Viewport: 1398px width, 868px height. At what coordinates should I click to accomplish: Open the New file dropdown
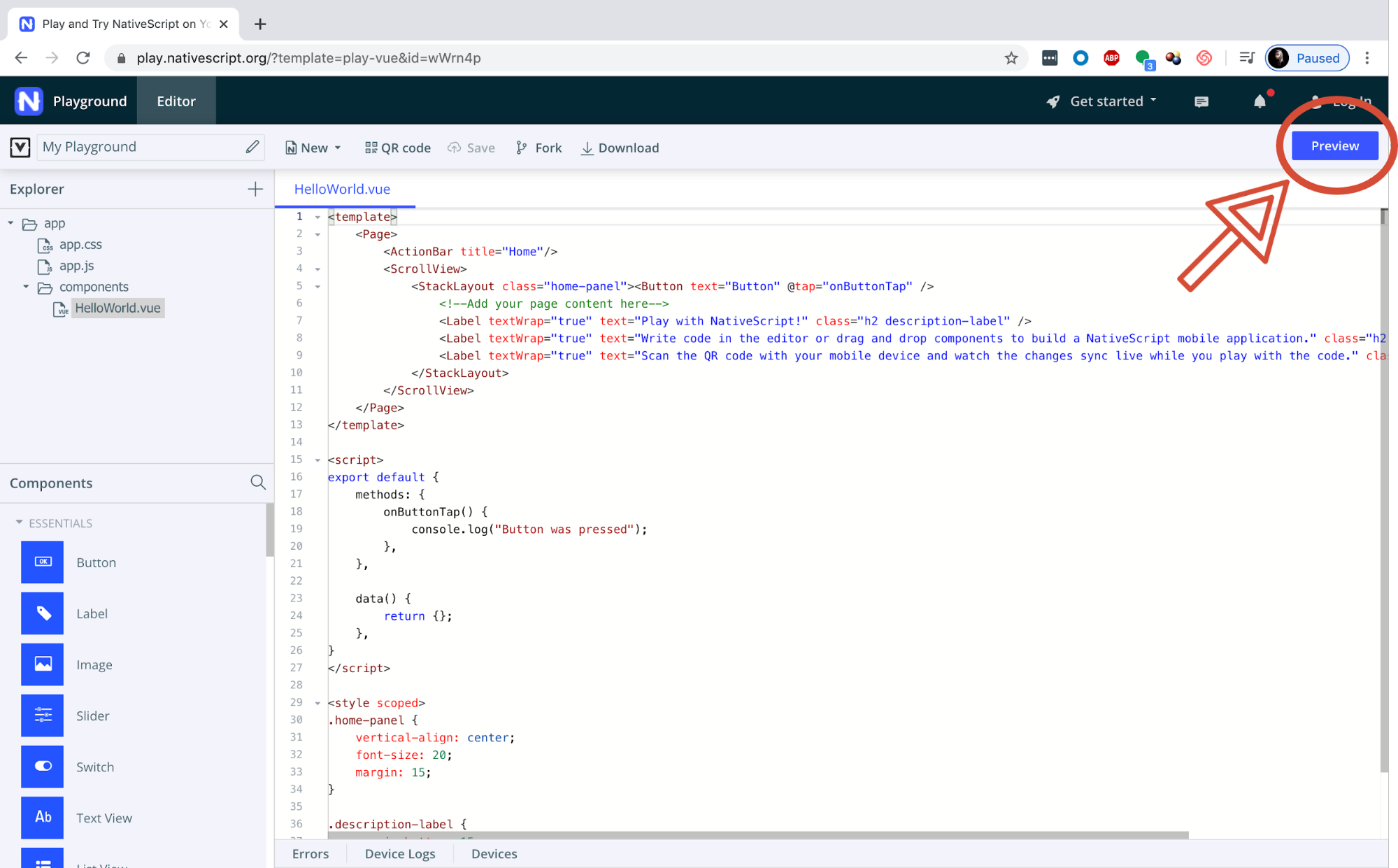point(313,148)
